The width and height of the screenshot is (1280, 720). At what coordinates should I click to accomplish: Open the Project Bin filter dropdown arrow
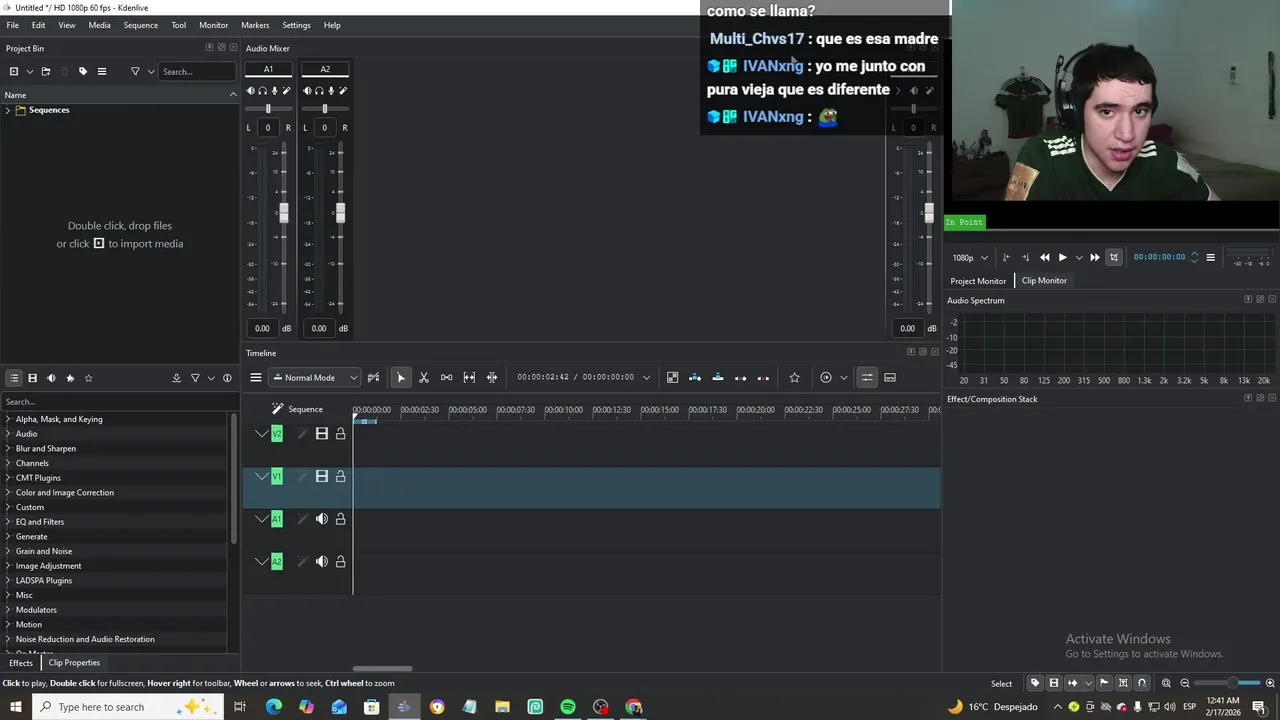pos(151,71)
